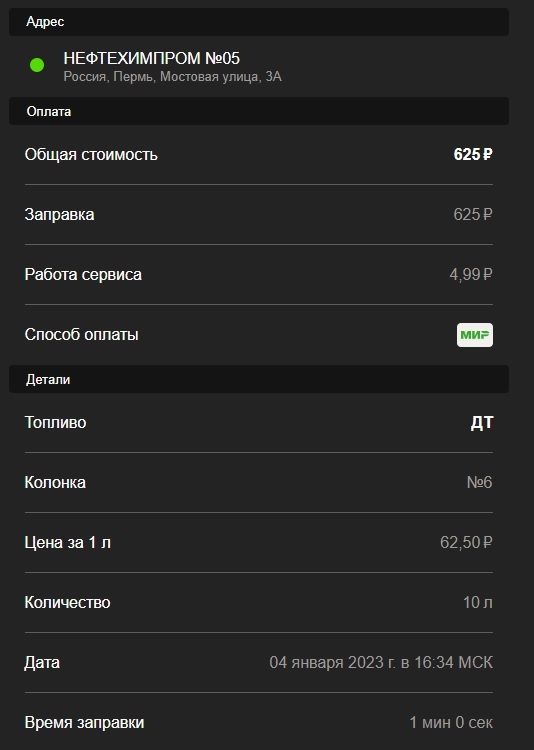Image resolution: width=534 pixels, height=750 pixels.
Task: Select the Колонка №6 value
Action: pos(479,483)
